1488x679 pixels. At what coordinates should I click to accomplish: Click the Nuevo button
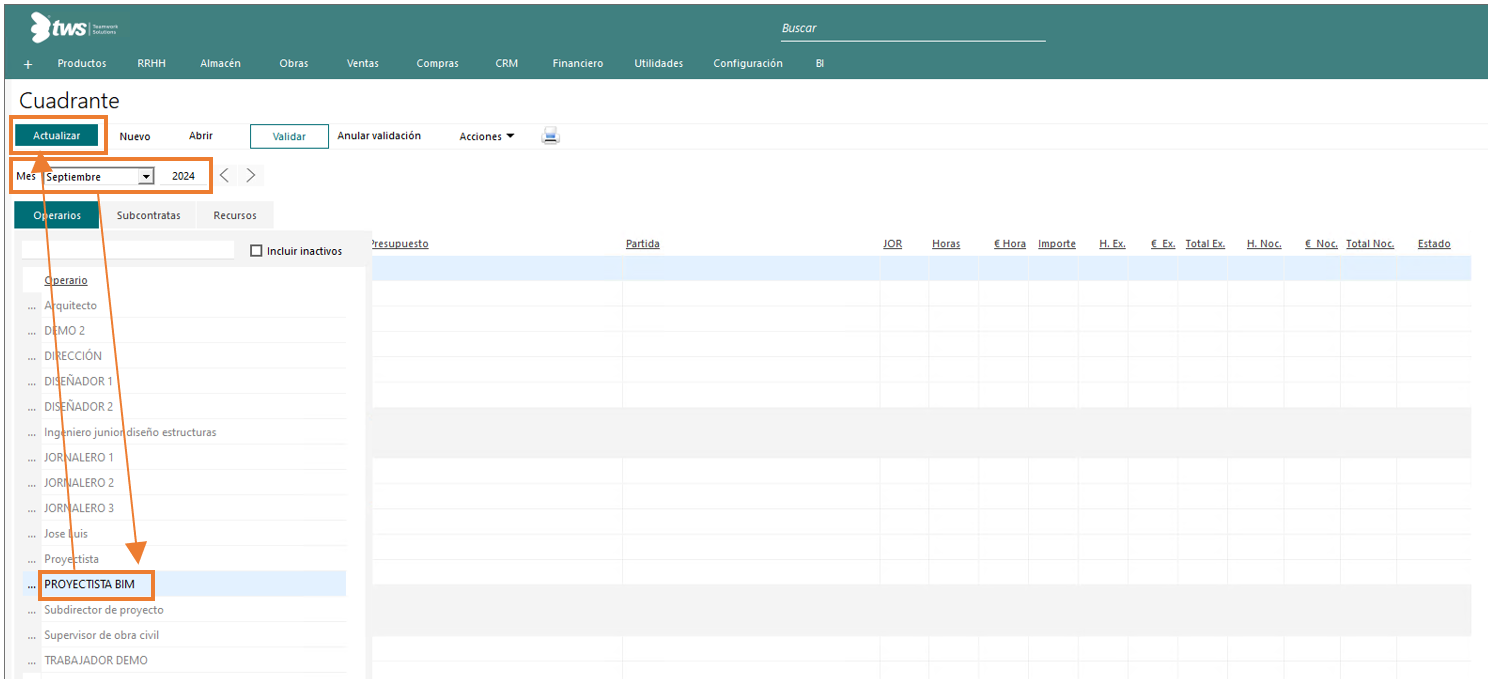point(135,136)
